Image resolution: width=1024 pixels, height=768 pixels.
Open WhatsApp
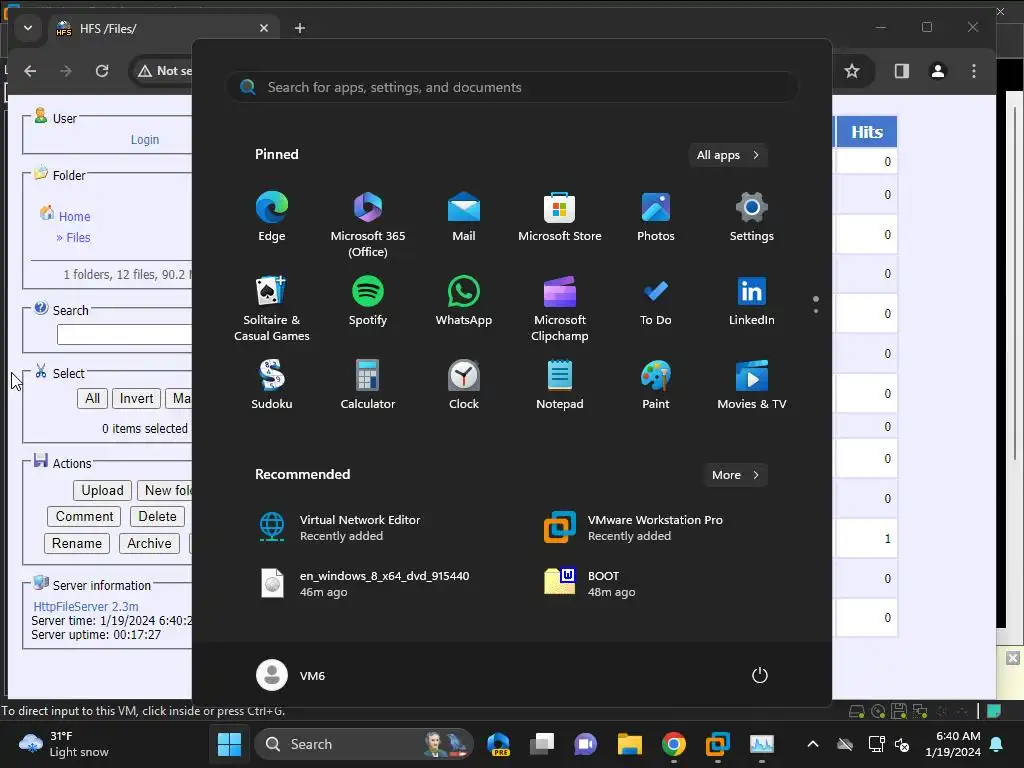coord(464,302)
